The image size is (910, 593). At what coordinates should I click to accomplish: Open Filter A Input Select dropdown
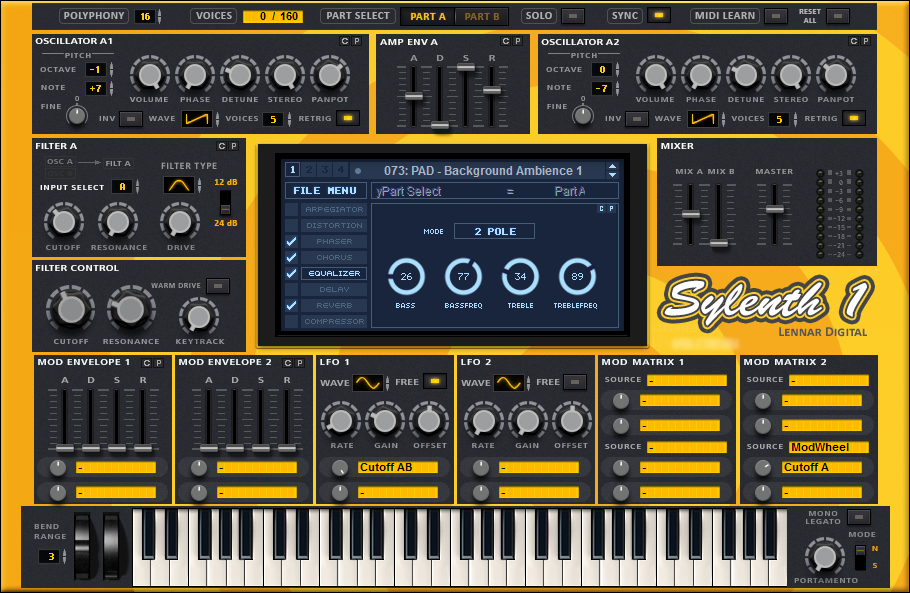click(122, 187)
